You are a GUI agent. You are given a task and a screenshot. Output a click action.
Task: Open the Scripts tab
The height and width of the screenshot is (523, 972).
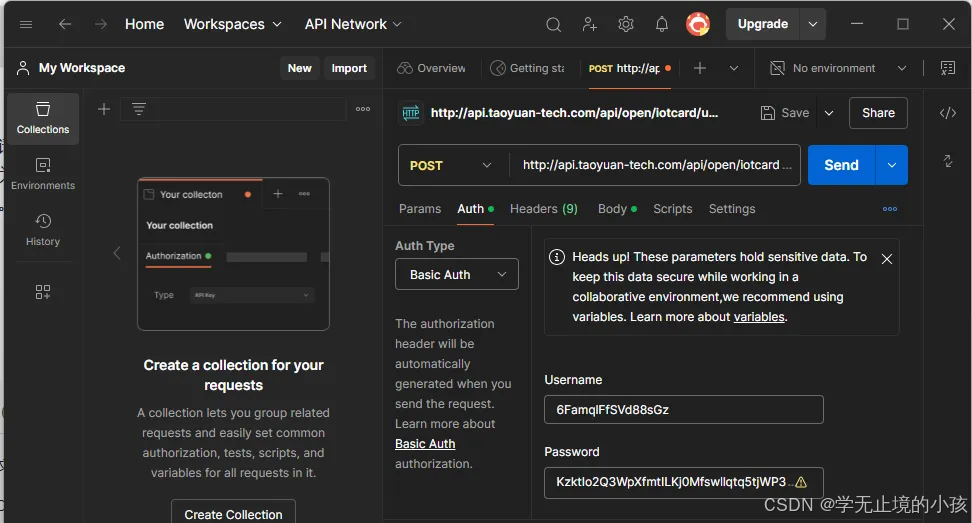click(673, 209)
